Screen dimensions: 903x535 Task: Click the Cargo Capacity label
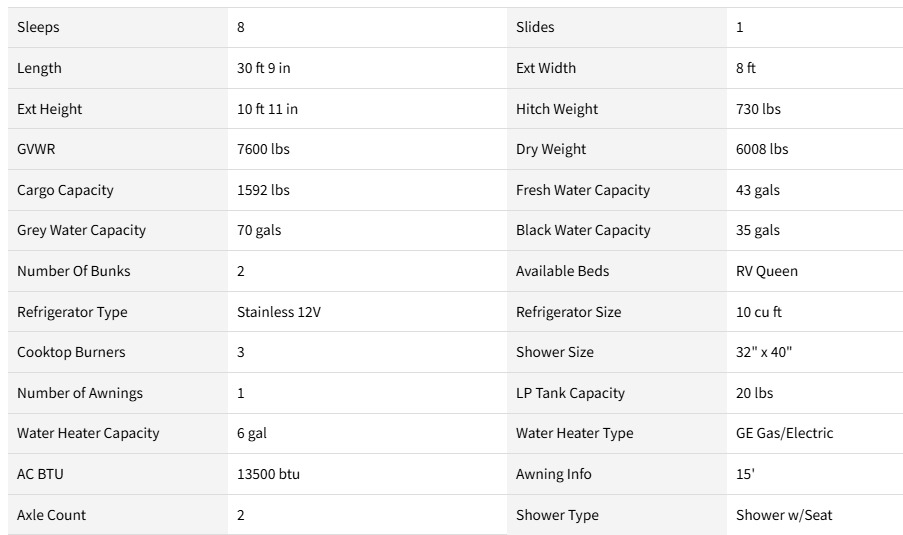[x=65, y=190]
